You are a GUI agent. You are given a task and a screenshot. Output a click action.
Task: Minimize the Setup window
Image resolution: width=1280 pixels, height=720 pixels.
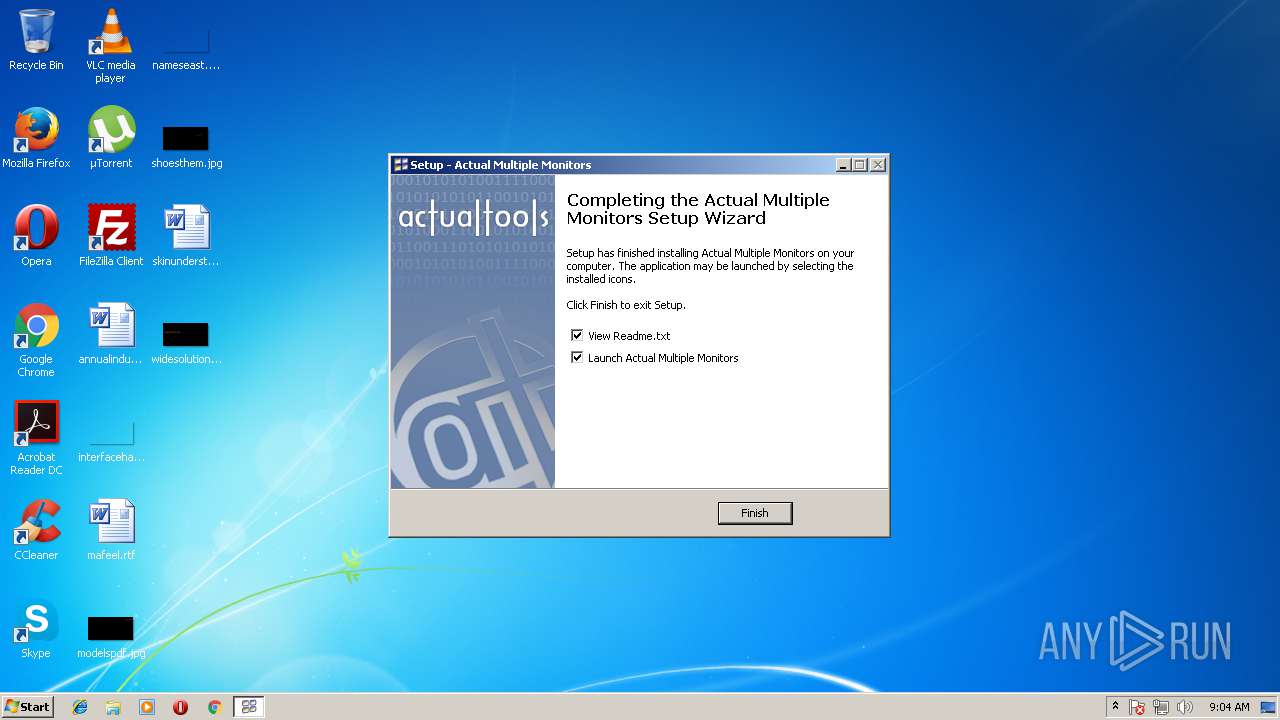click(x=843, y=165)
